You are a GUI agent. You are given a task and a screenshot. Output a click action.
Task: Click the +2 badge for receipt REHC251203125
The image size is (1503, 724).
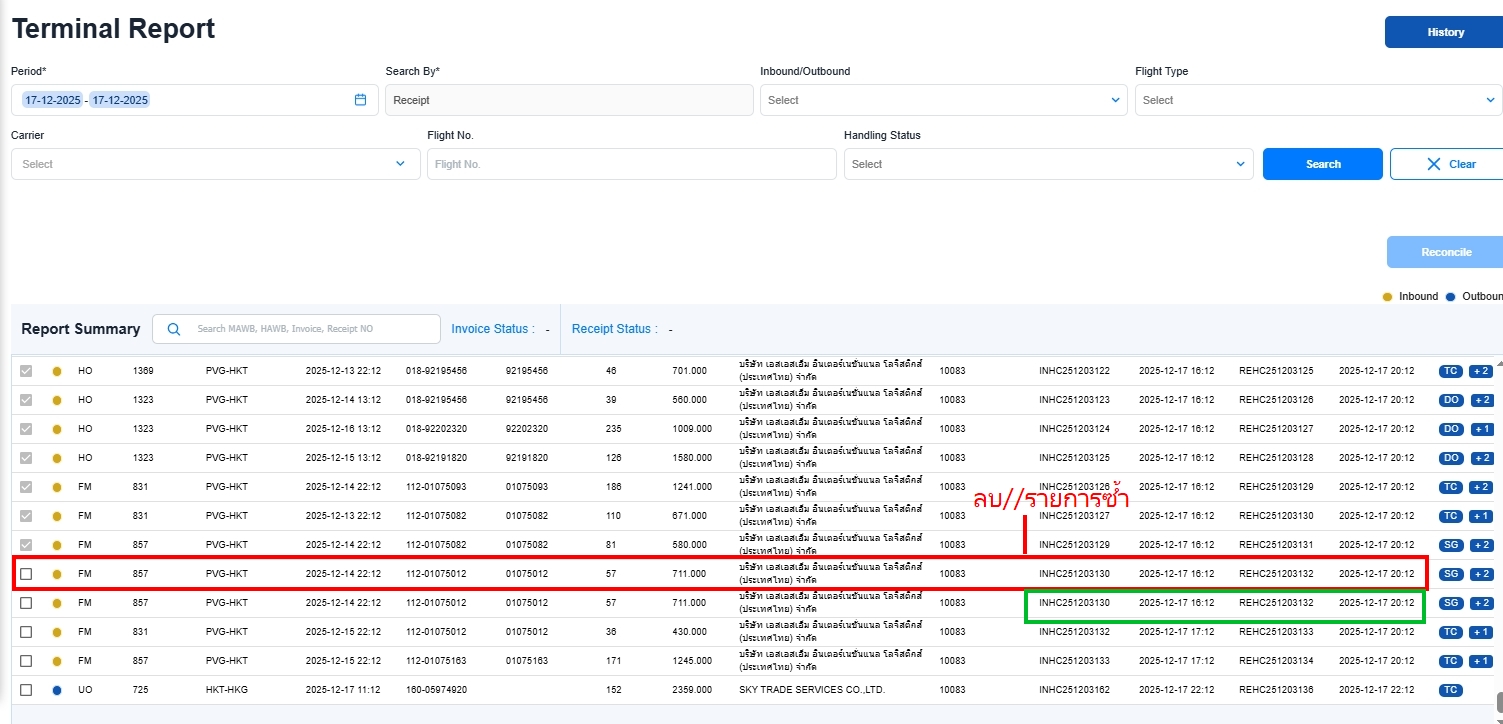1481,371
